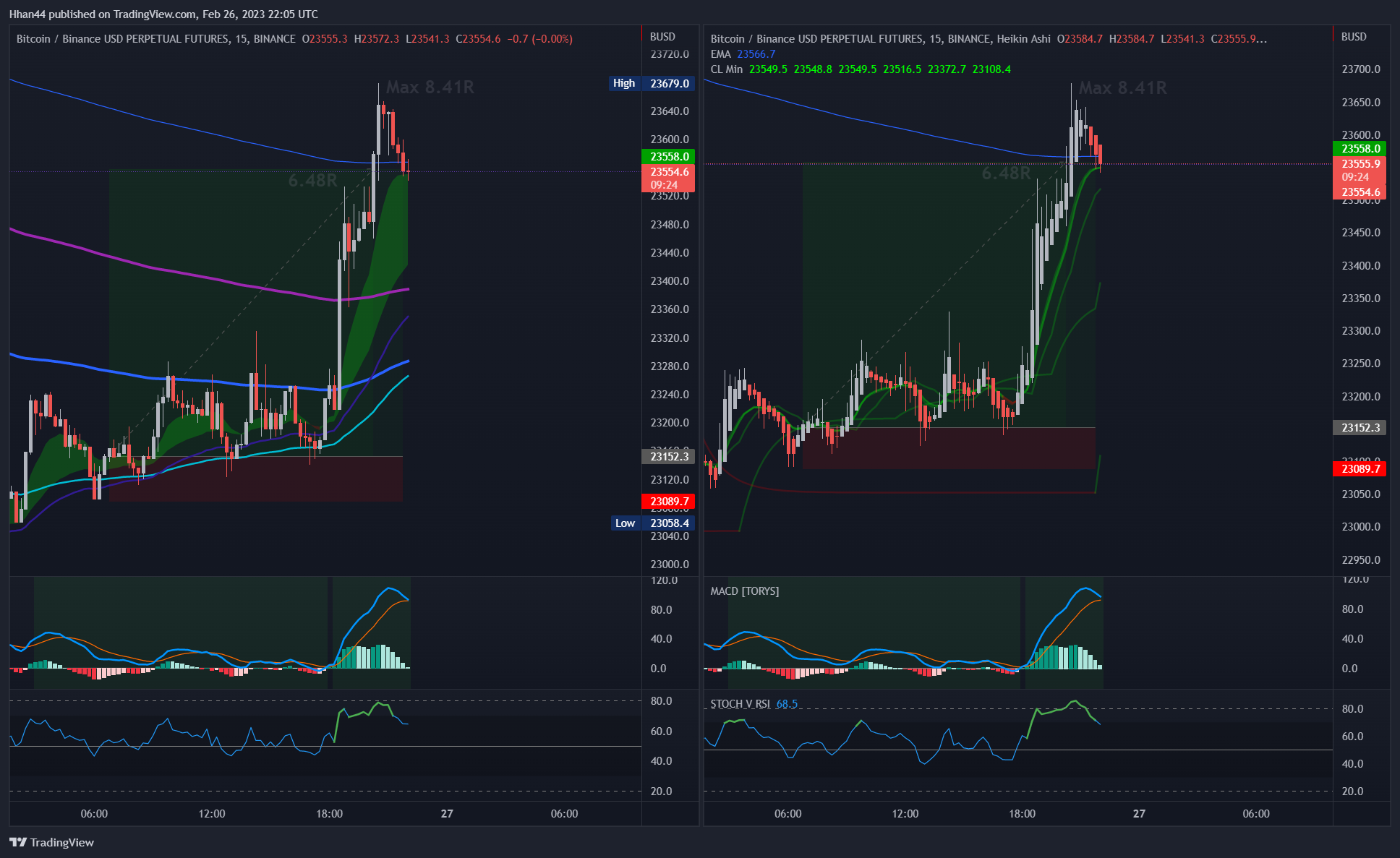Click the 18:00 time label on right chart

coord(1022,814)
